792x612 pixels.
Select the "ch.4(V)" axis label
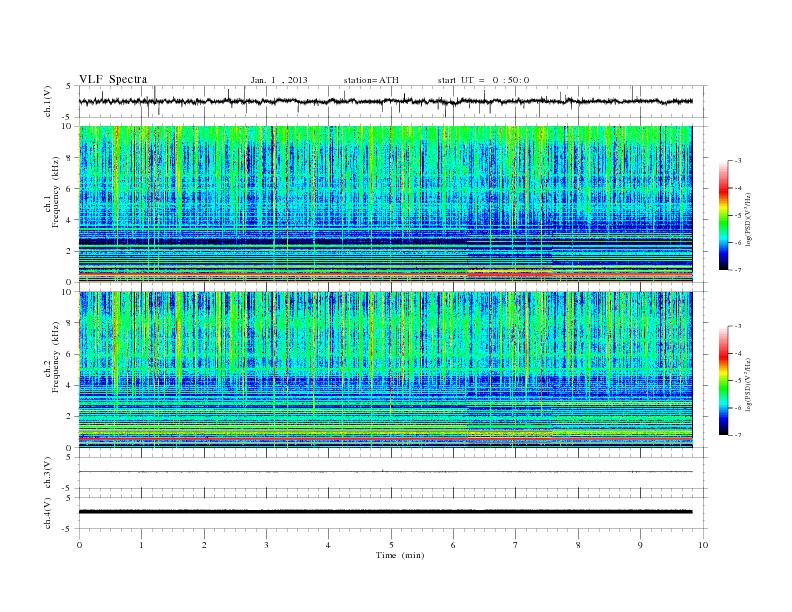(x=47, y=513)
